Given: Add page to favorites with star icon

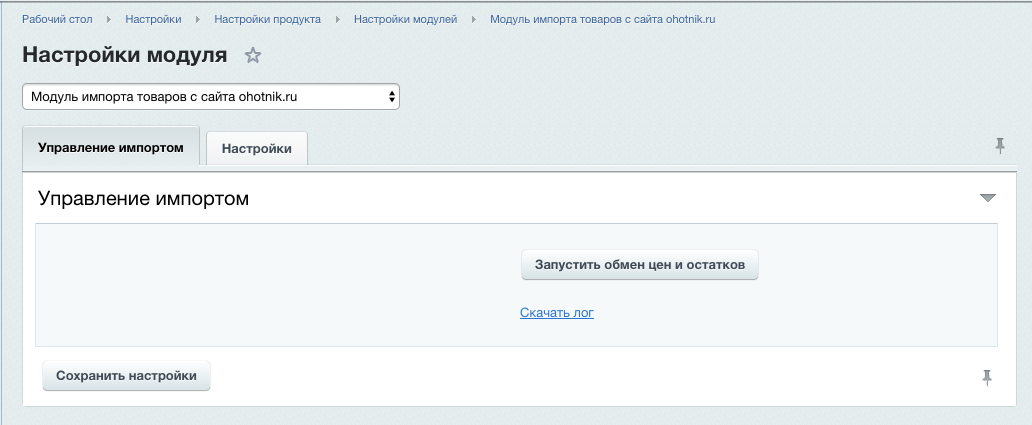Looking at the screenshot, I should pos(253,56).
